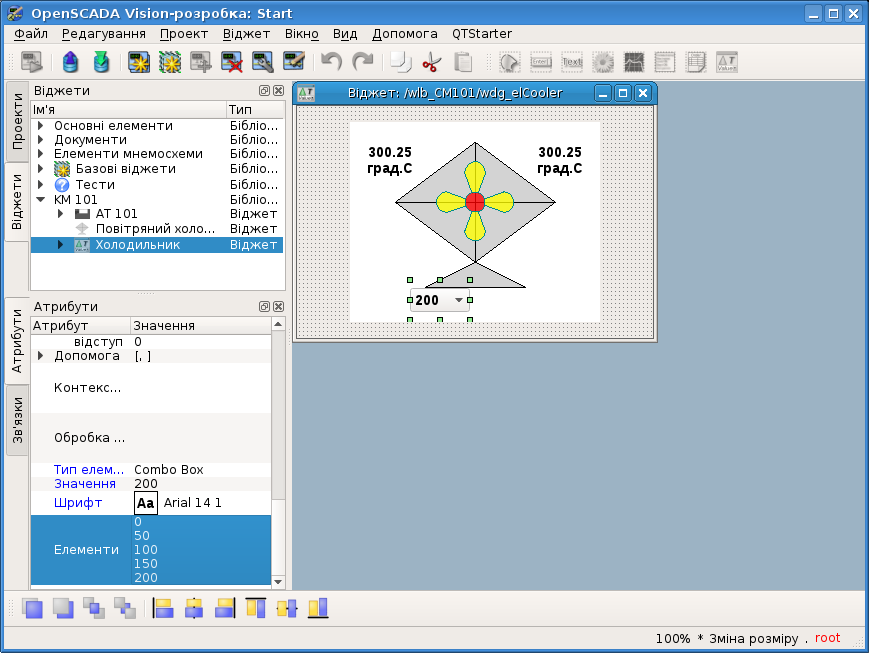Select the AT 101 widget item

point(116,214)
